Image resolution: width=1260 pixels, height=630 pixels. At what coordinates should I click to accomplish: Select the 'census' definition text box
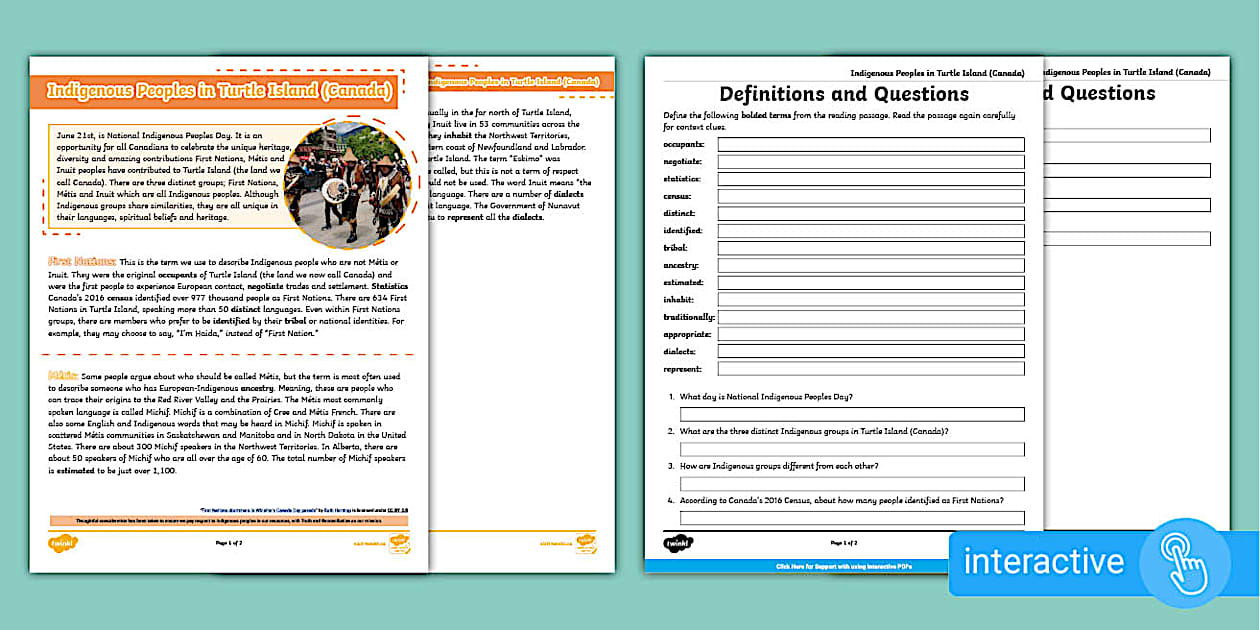pos(870,197)
